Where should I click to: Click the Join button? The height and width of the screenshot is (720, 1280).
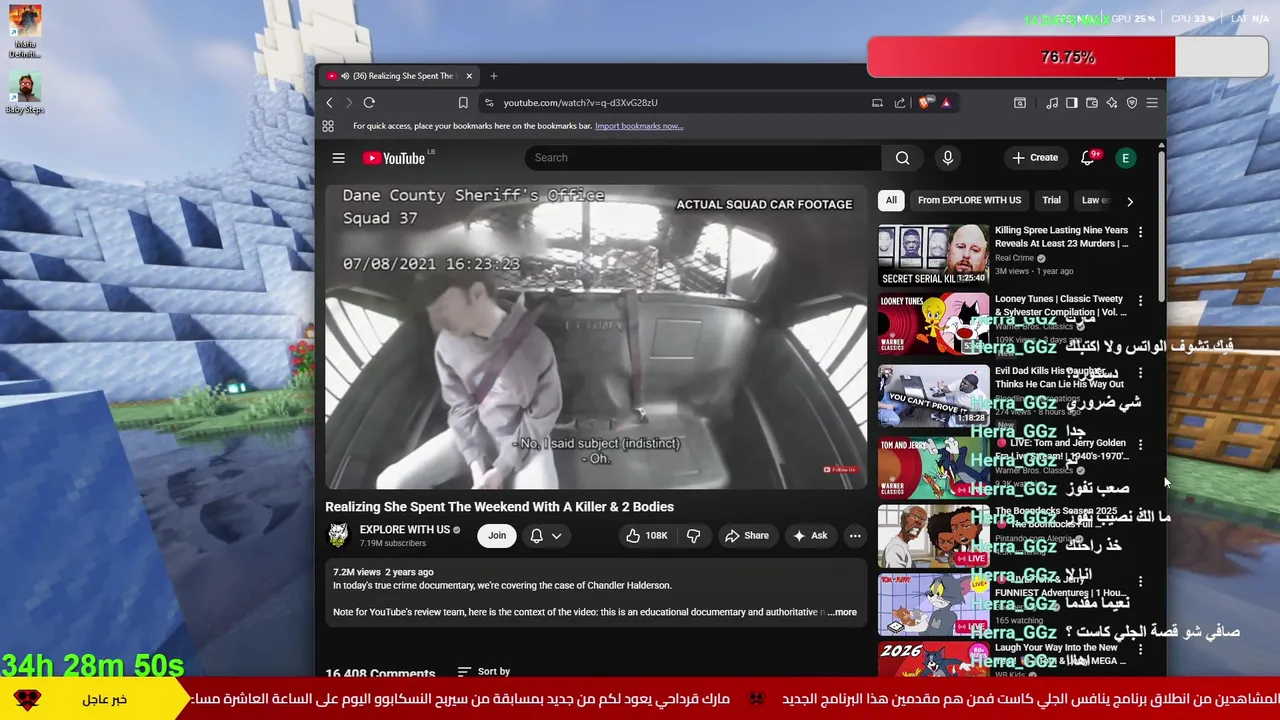click(x=497, y=536)
